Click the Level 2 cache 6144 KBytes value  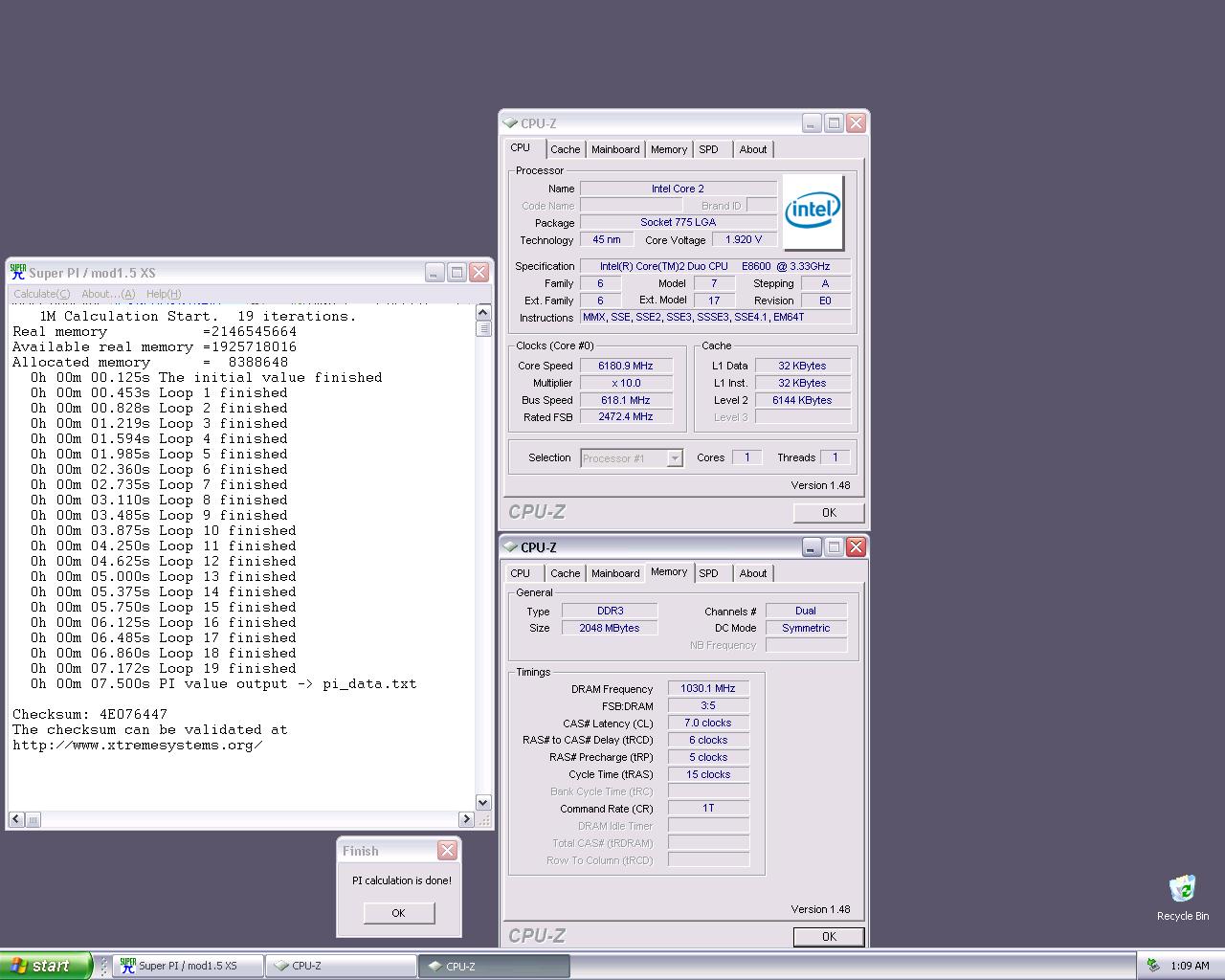click(802, 400)
